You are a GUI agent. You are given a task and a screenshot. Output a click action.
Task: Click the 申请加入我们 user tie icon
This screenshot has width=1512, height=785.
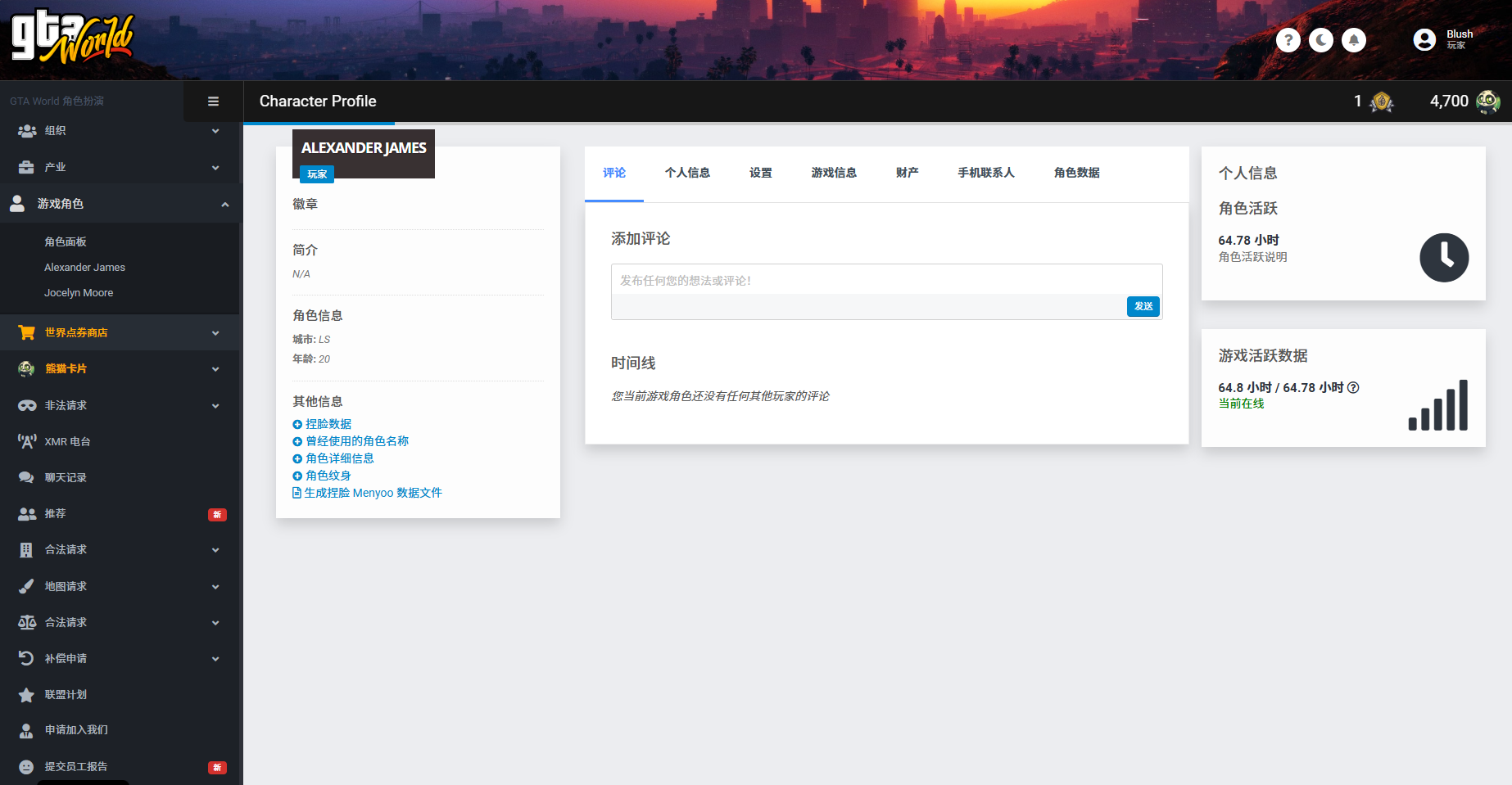26,730
